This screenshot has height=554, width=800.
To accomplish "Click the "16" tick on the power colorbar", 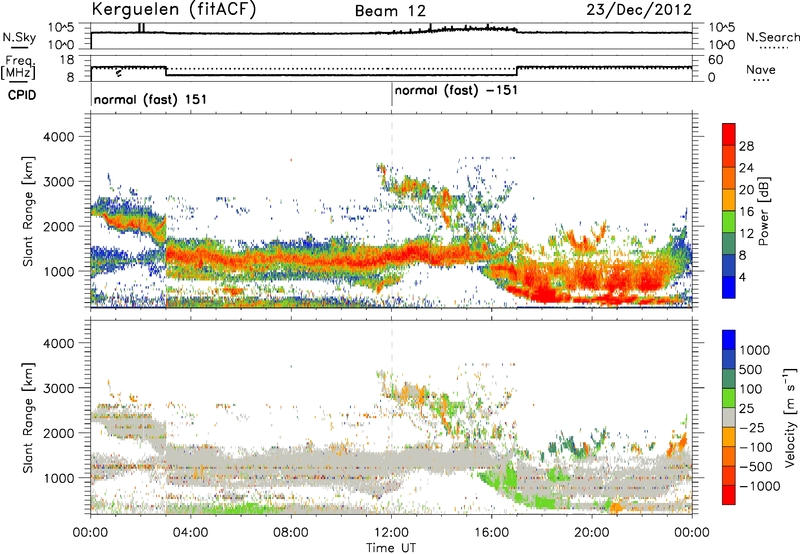I will (x=746, y=212).
